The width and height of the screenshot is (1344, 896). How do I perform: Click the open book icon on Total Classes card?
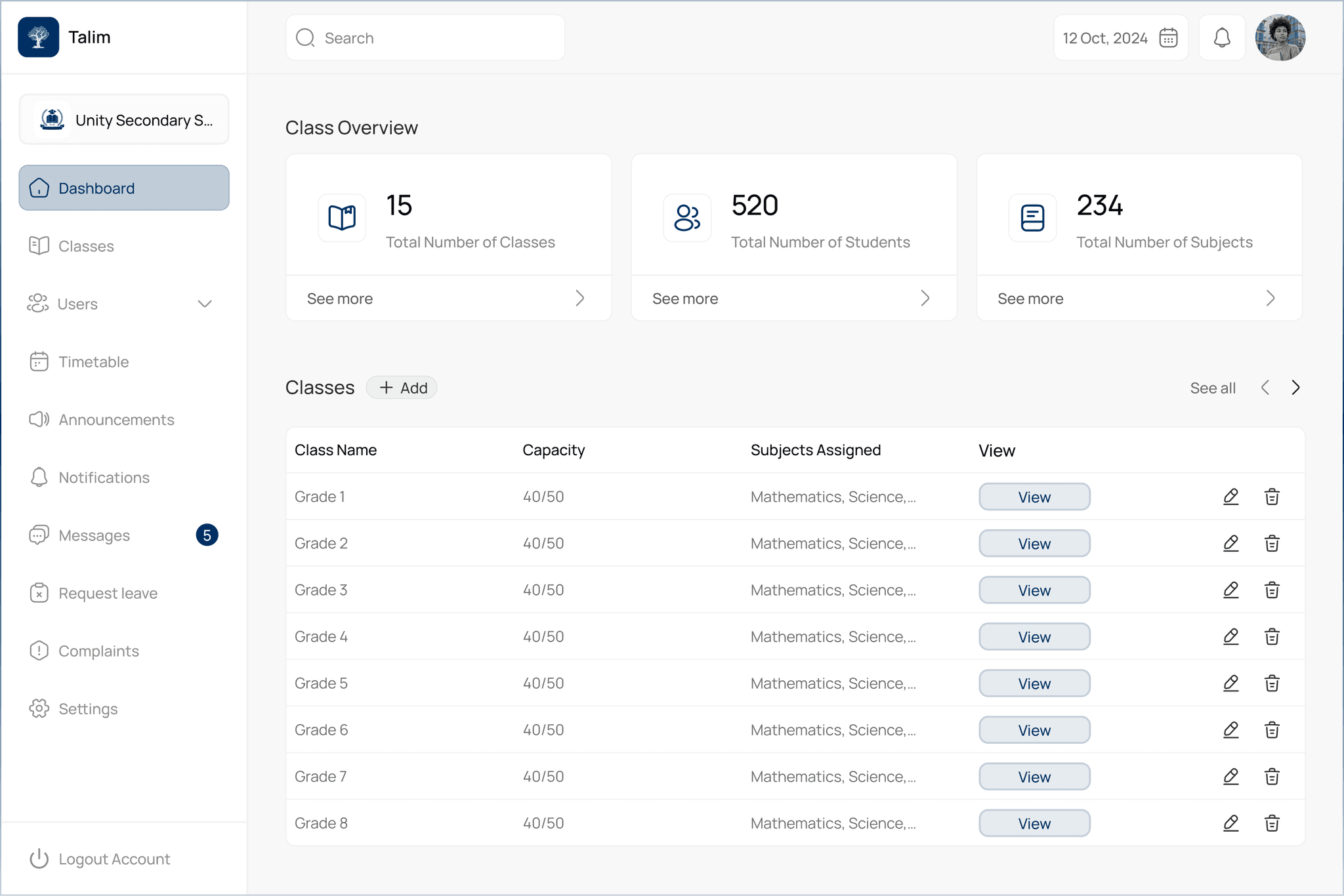pyautogui.click(x=342, y=218)
